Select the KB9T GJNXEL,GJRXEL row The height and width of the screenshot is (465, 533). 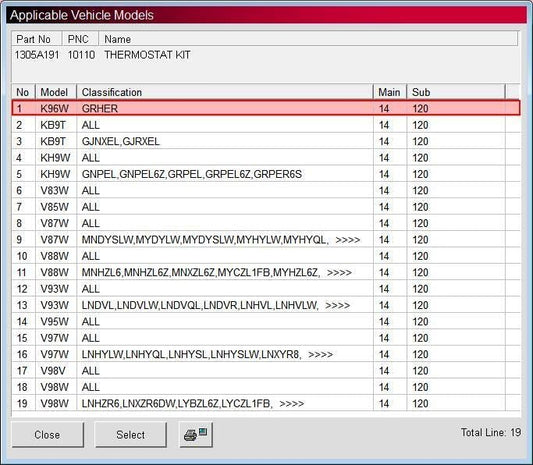click(x=266, y=141)
